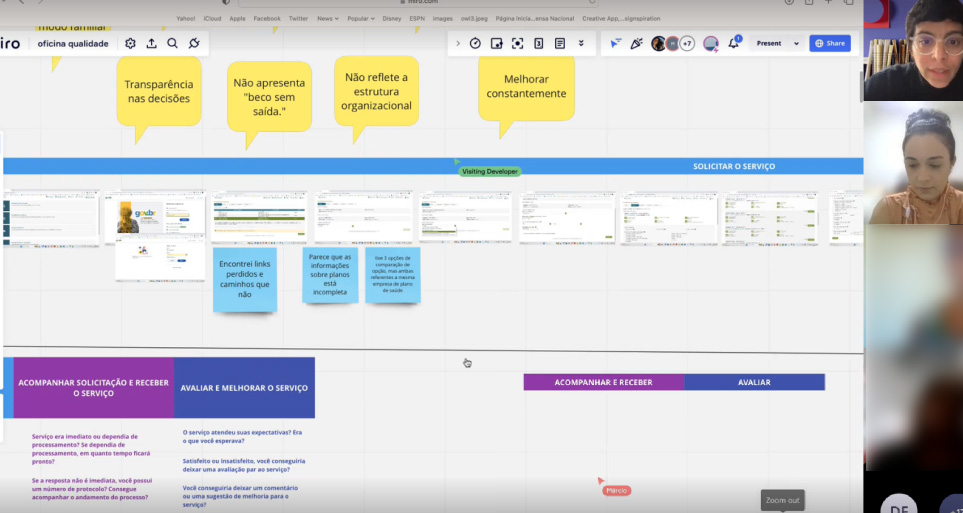This screenshot has height=513, width=963.
Task: Click the Share button
Action: pos(830,44)
